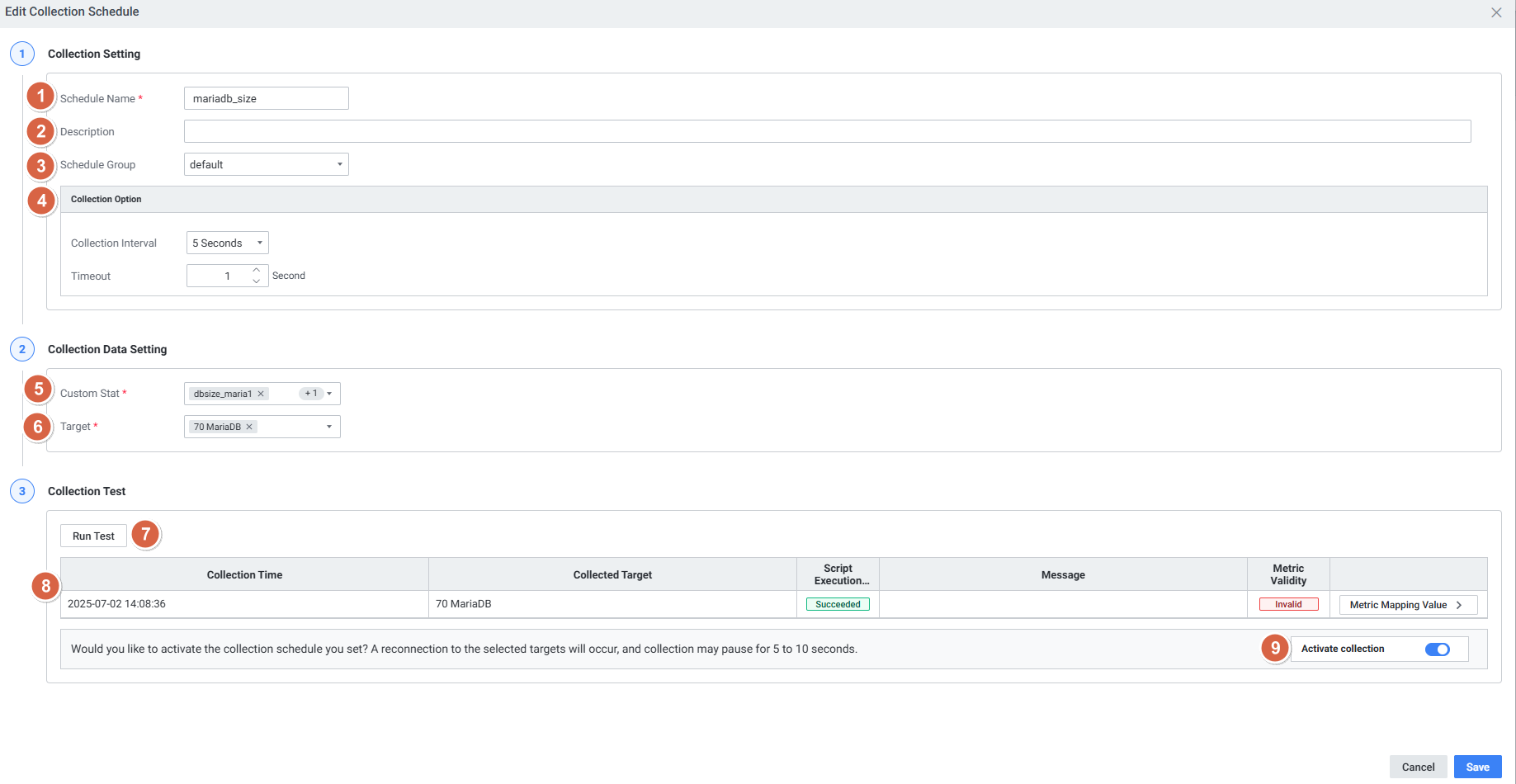Cancel editing the schedule

pos(1418,767)
